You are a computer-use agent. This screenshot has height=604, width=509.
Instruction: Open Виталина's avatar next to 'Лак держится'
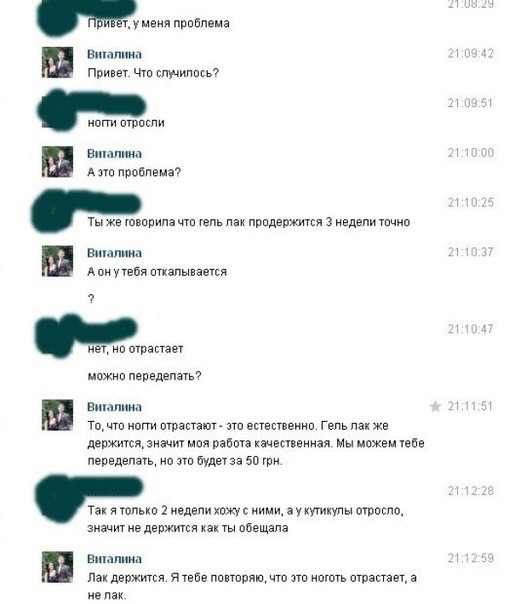[x=57, y=567]
